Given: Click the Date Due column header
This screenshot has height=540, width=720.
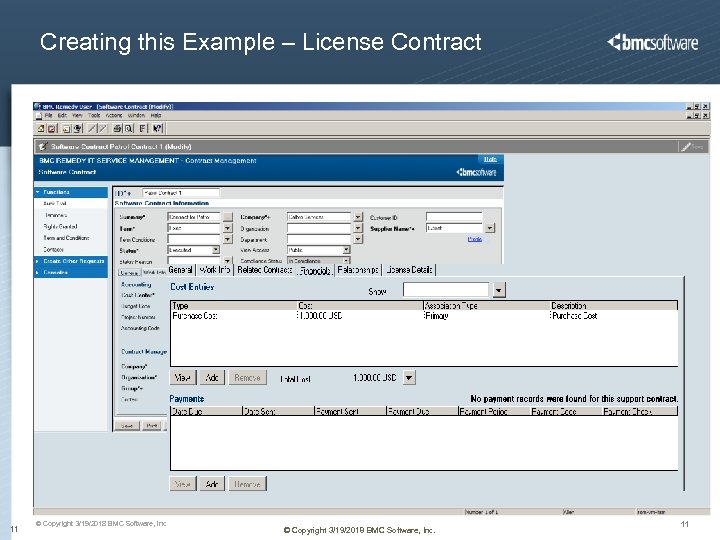Looking at the screenshot, I should 206,411.
